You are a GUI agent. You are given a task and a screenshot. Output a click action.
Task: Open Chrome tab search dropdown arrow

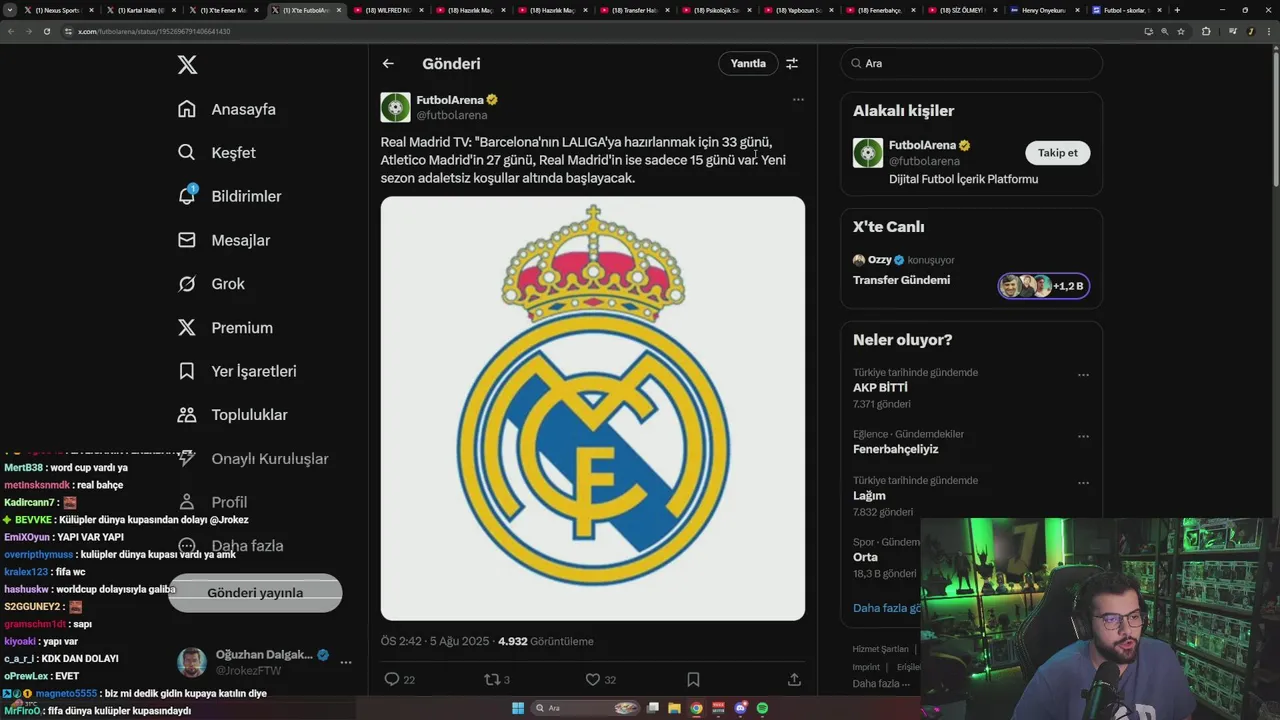(10, 10)
